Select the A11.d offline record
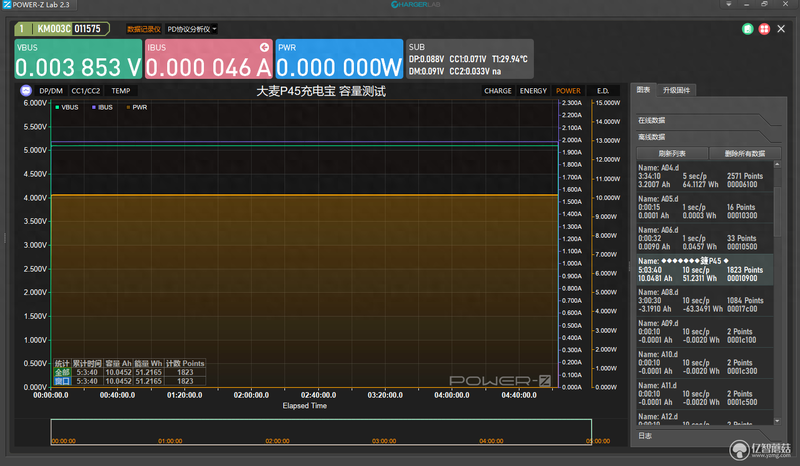The image size is (800, 466). click(705, 394)
